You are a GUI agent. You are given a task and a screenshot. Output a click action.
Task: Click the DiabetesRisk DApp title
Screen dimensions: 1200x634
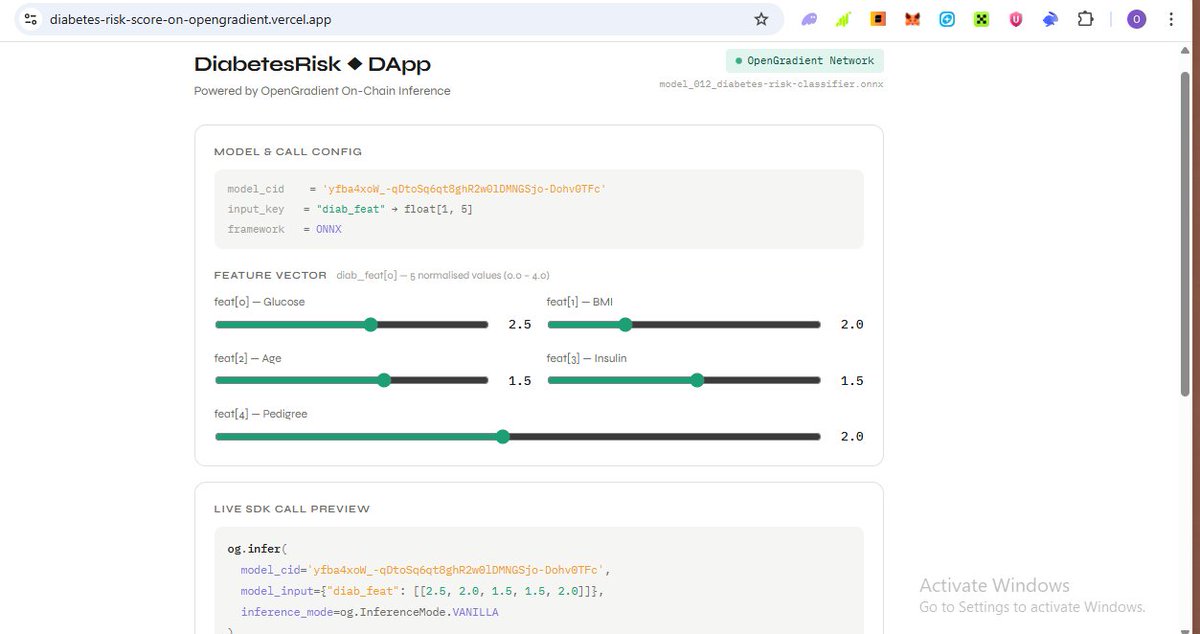[313, 64]
